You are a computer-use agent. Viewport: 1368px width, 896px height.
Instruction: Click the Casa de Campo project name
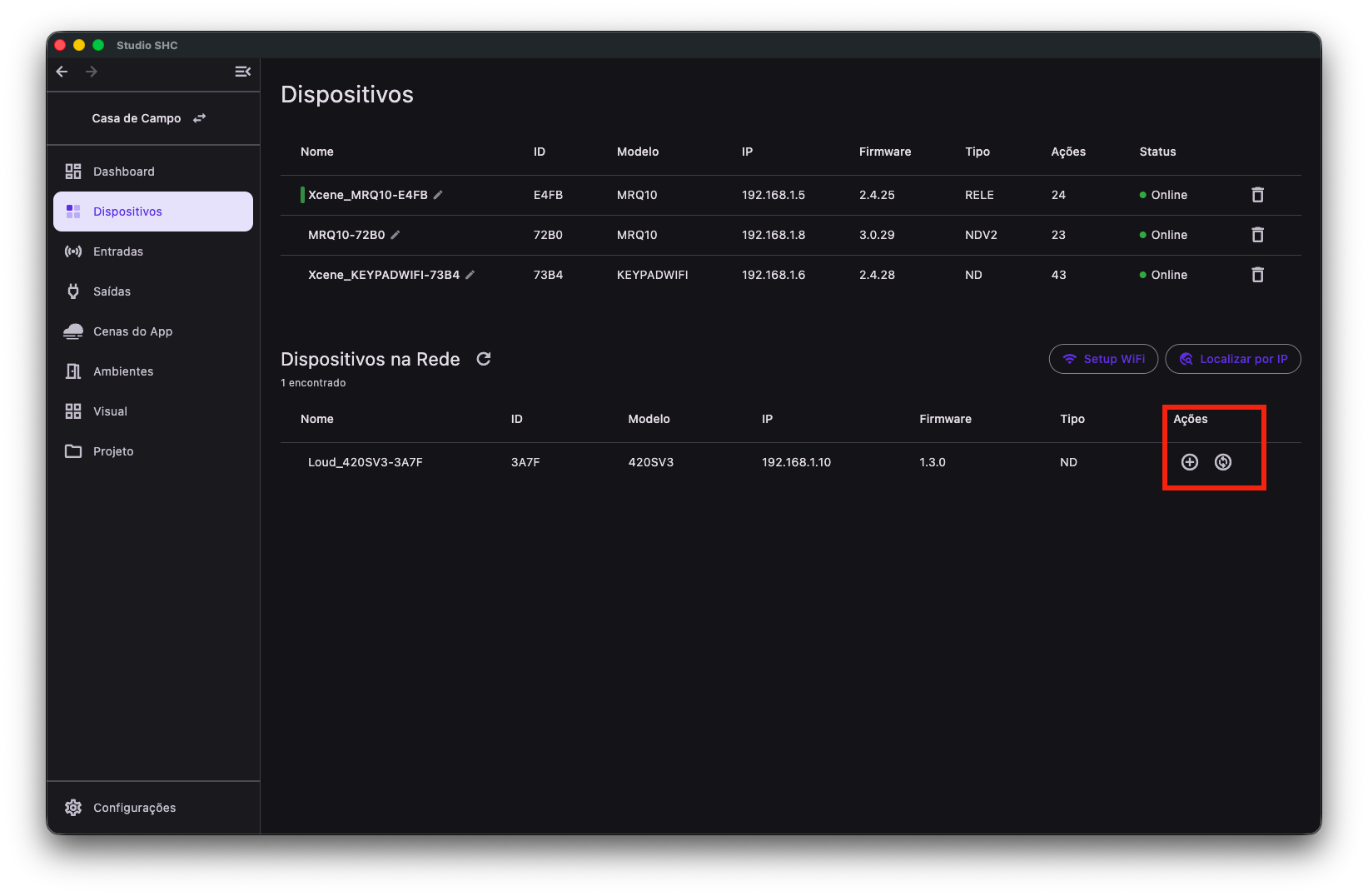coord(137,118)
